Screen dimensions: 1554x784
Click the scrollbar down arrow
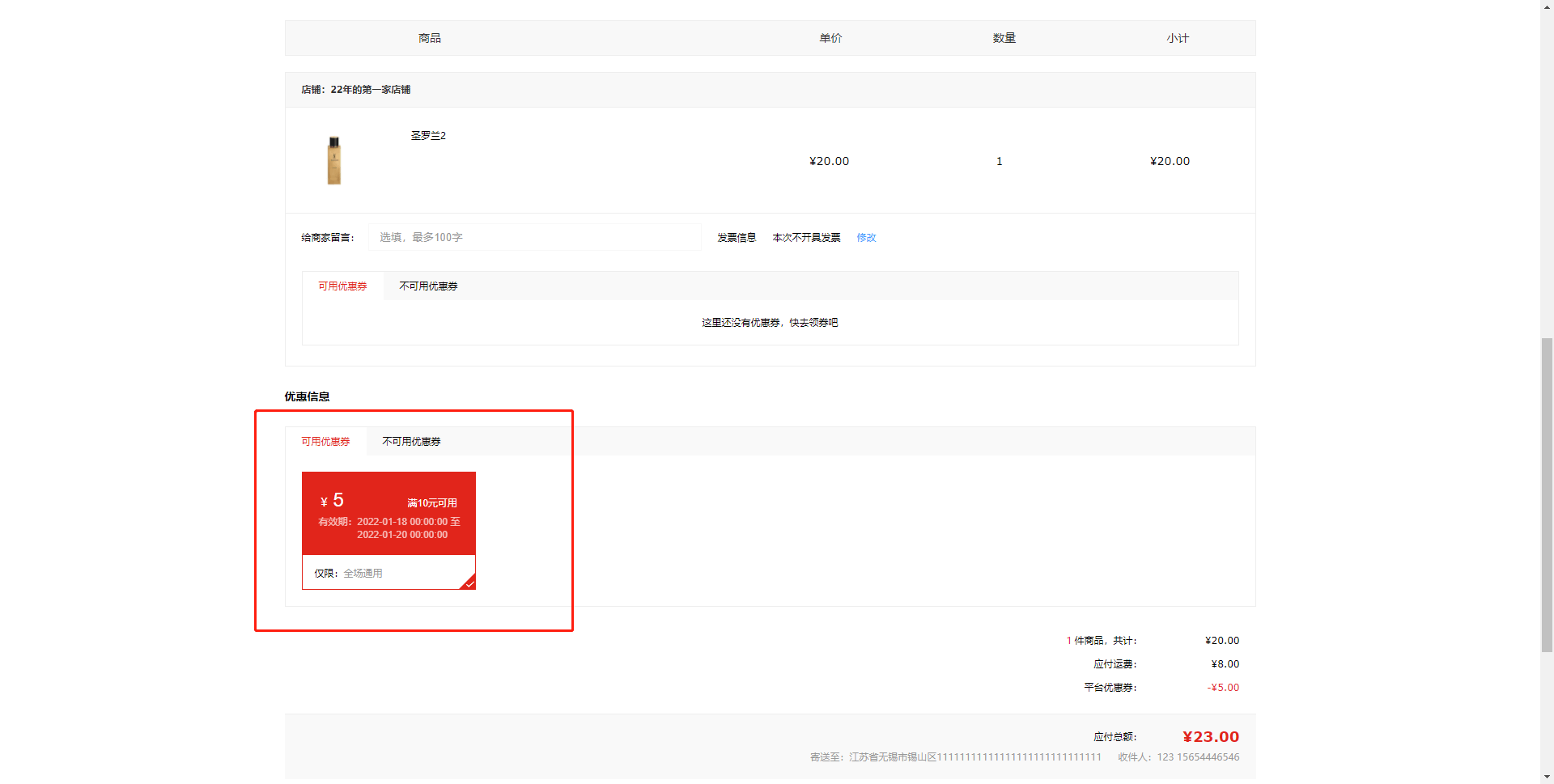pyautogui.click(x=1547, y=778)
